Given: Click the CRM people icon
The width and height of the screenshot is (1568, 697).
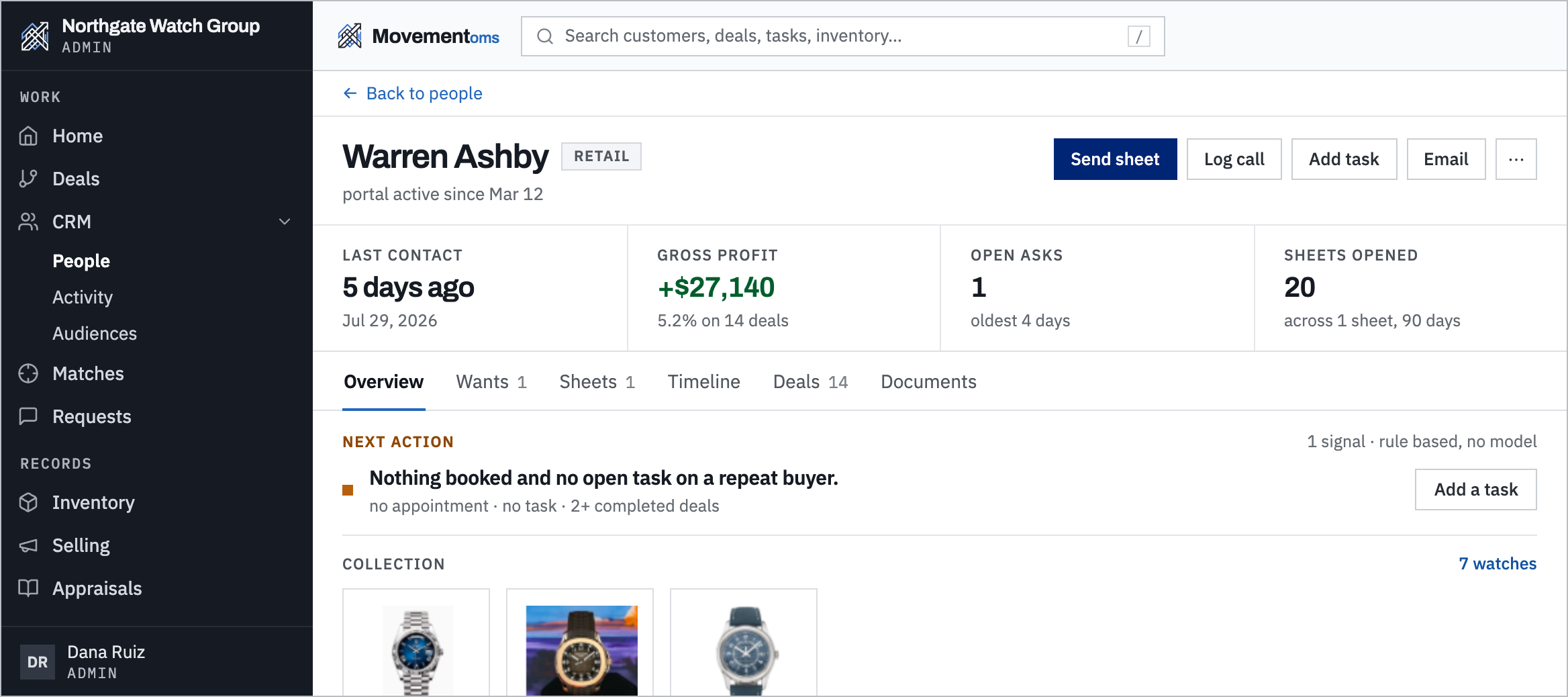Looking at the screenshot, I should pos(28,222).
